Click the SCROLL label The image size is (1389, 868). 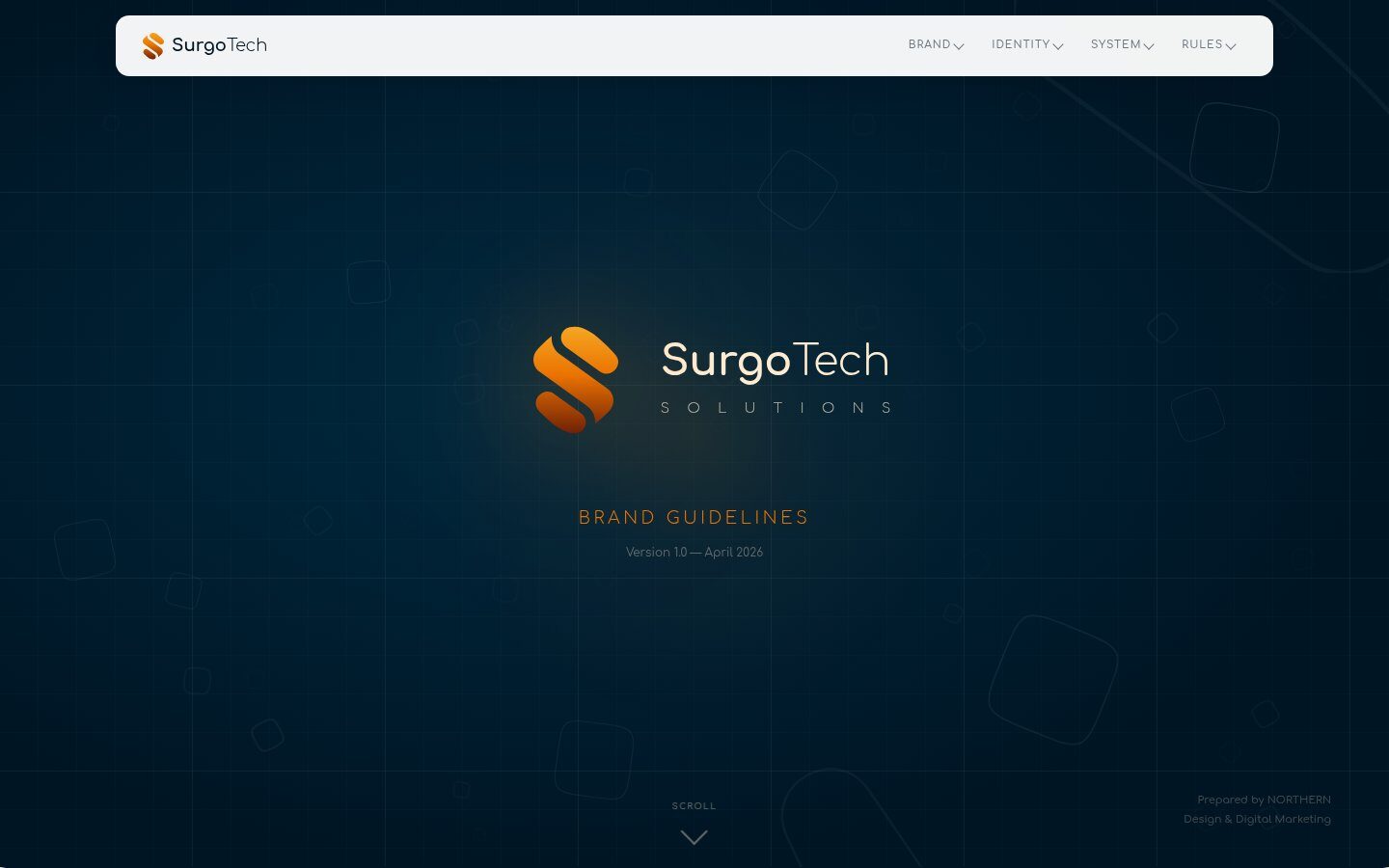pos(694,805)
